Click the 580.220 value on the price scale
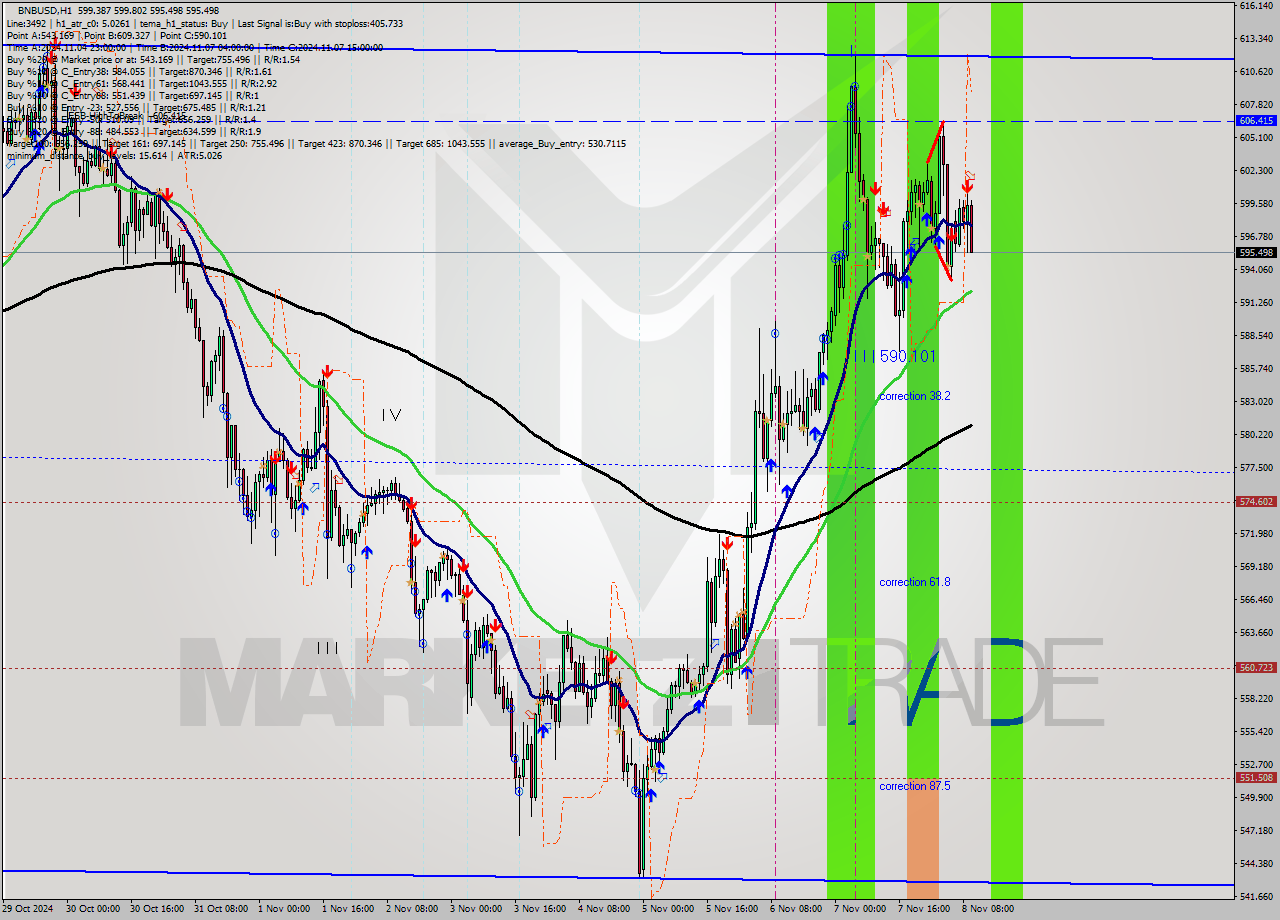 coord(1255,435)
